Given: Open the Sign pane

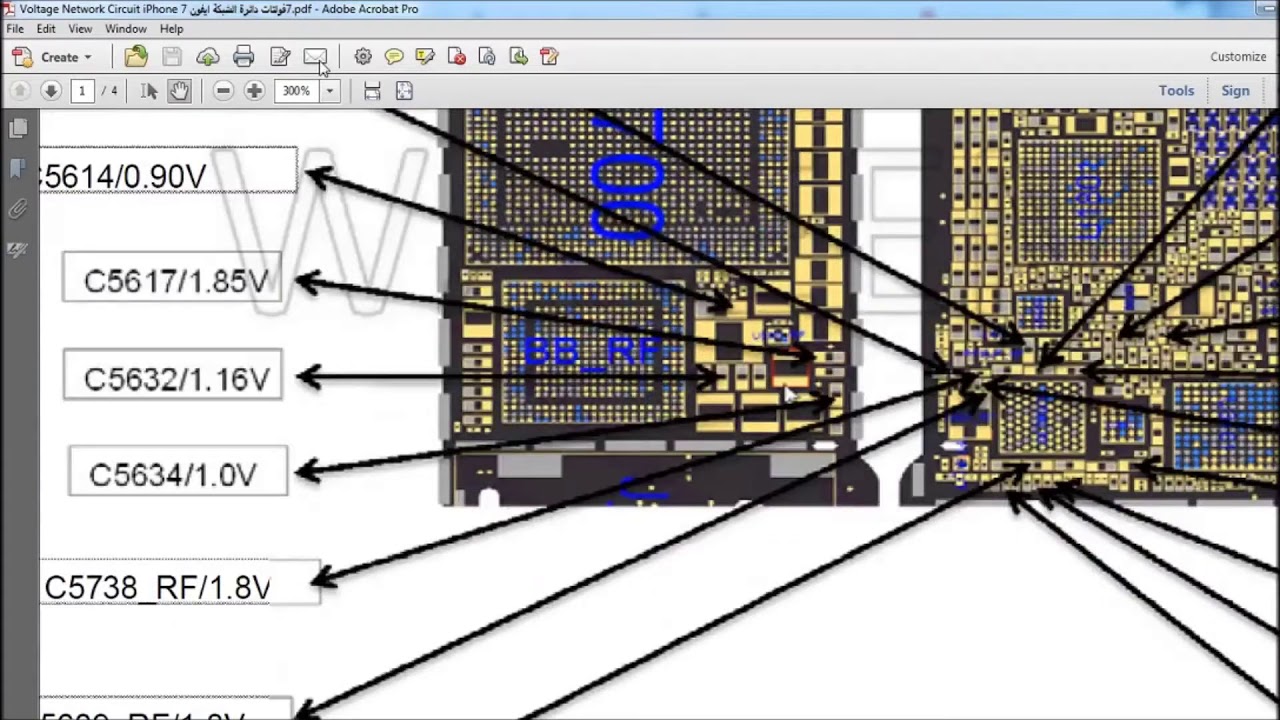Looking at the screenshot, I should pyautogui.click(x=1235, y=91).
